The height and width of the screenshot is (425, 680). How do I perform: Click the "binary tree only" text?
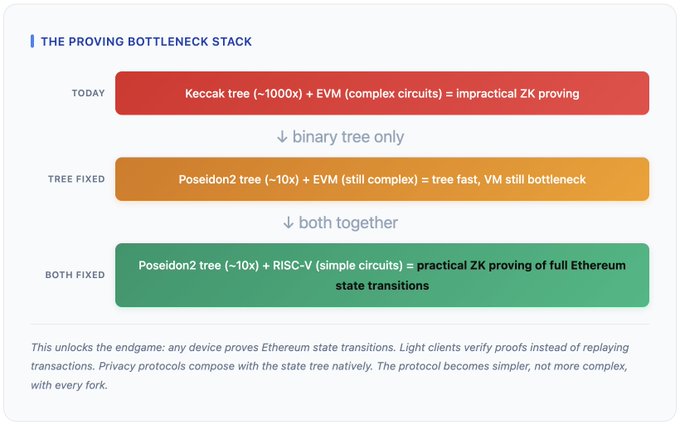pyautogui.click(x=348, y=137)
